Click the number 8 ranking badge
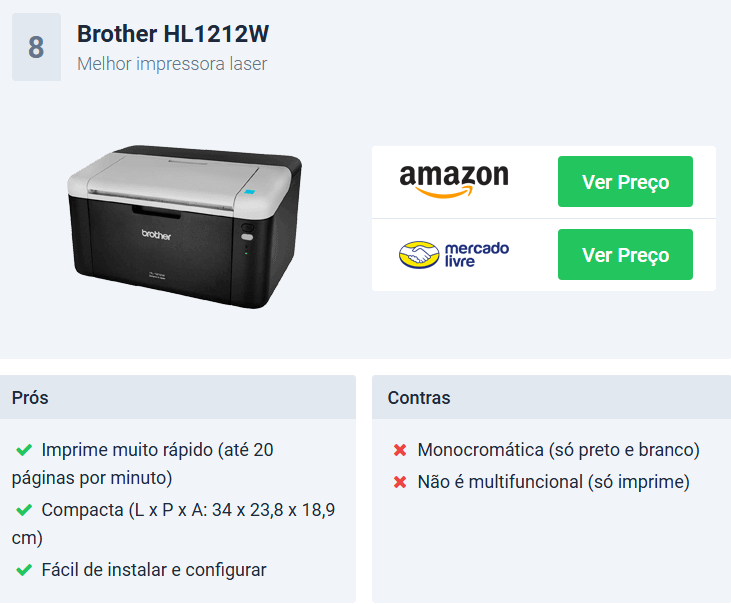The width and height of the screenshot is (731, 604). point(36,47)
